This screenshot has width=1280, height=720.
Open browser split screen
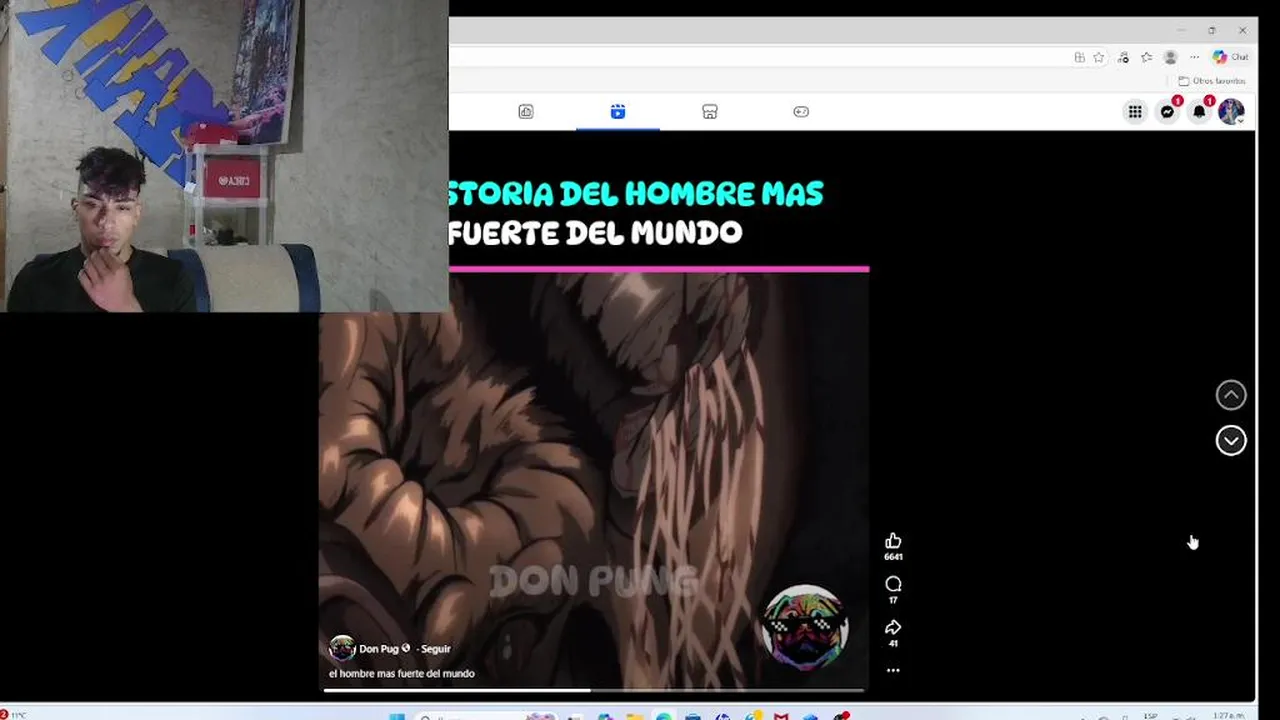pos(1079,57)
